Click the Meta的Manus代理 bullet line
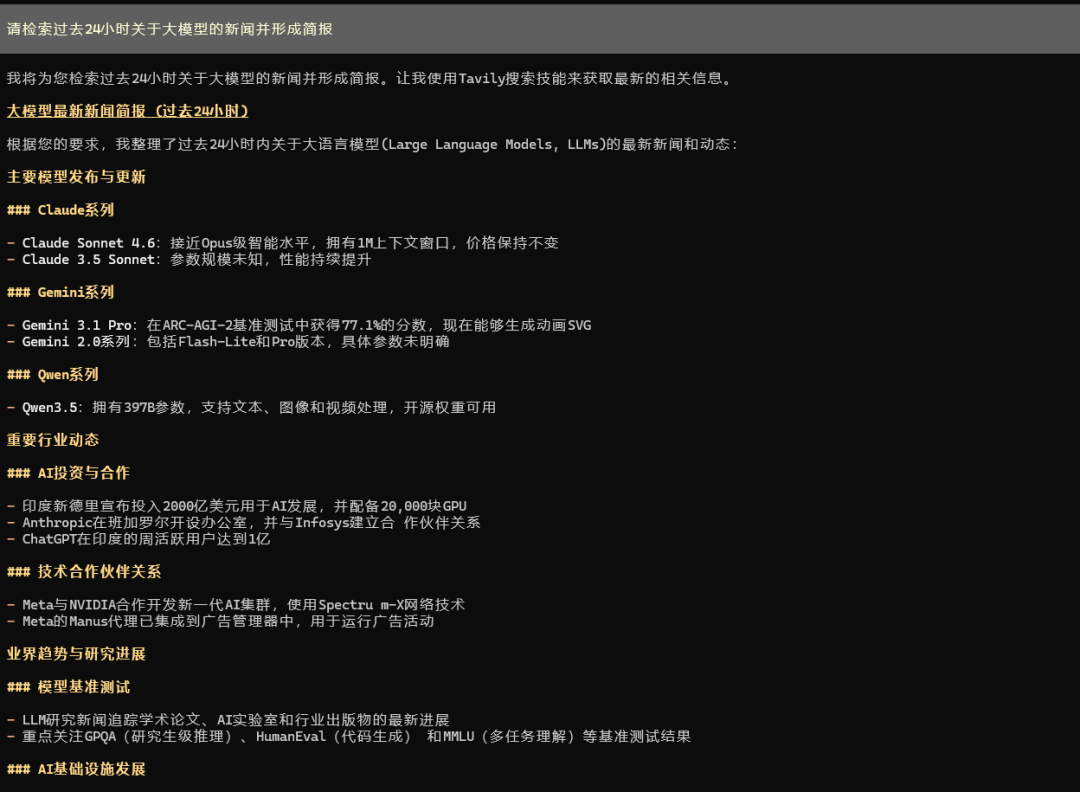Image resolution: width=1080 pixels, height=792 pixels. 220,621
